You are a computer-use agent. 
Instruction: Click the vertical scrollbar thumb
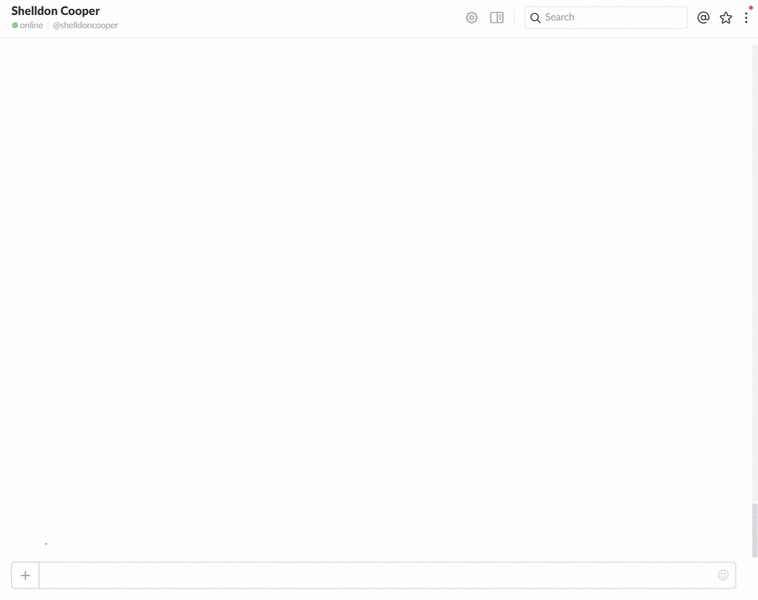coord(754,530)
